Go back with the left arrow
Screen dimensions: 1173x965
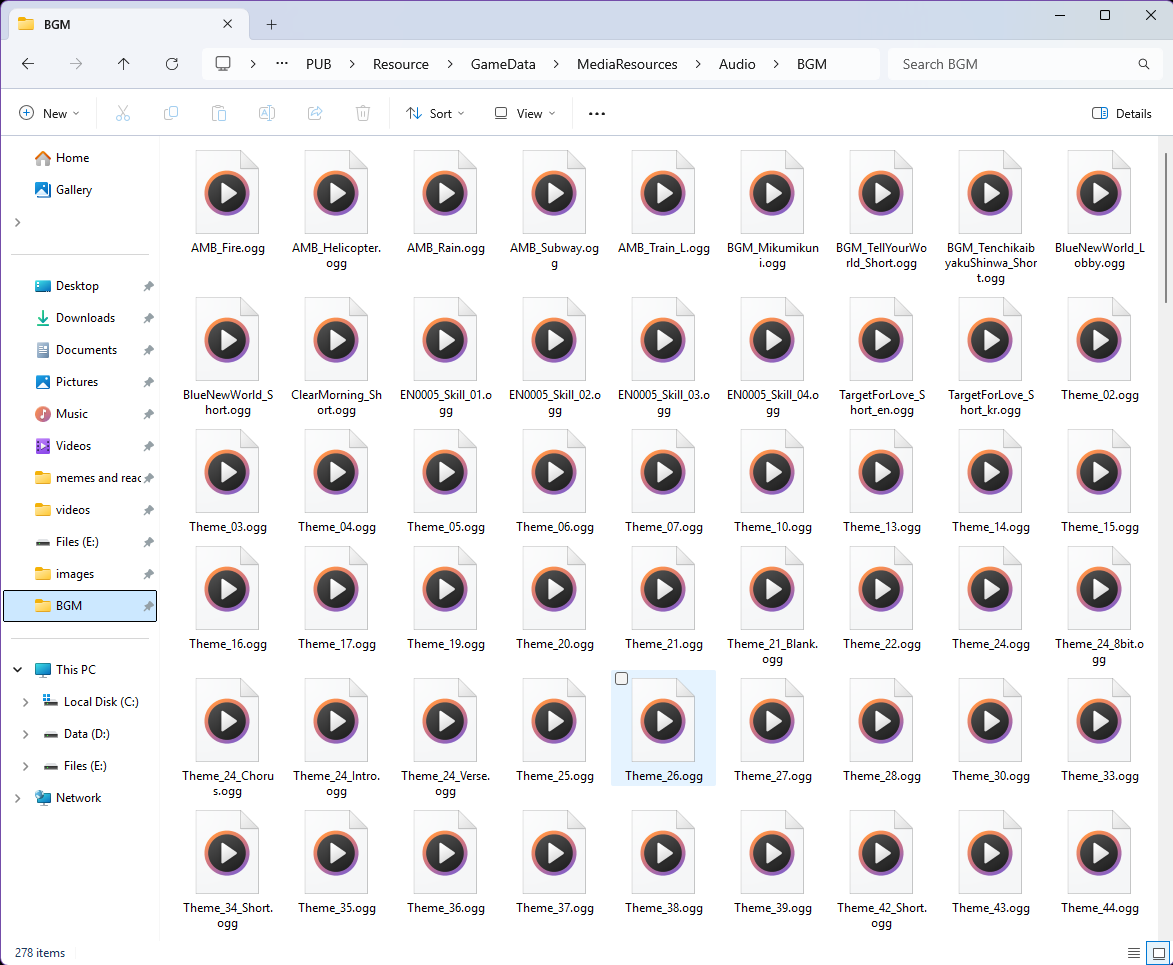click(28, 64)
